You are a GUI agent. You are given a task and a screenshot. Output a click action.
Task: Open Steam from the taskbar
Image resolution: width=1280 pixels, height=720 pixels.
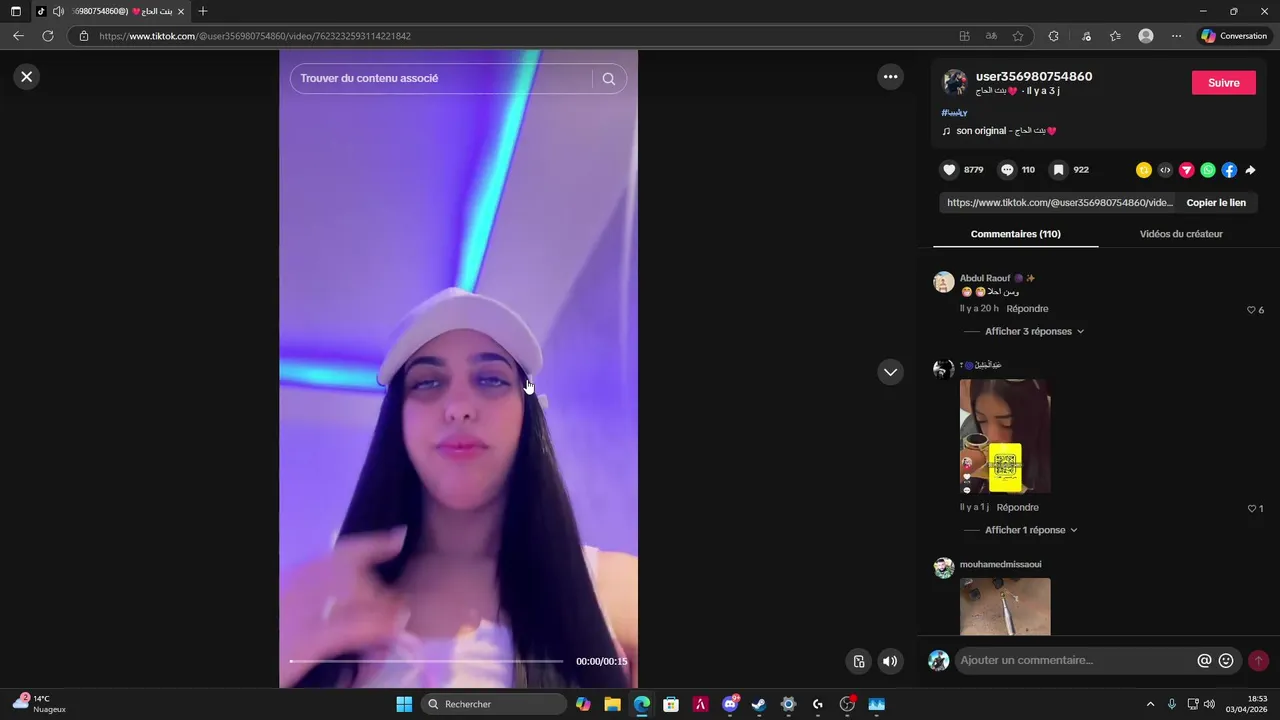[x=759, y=704]
